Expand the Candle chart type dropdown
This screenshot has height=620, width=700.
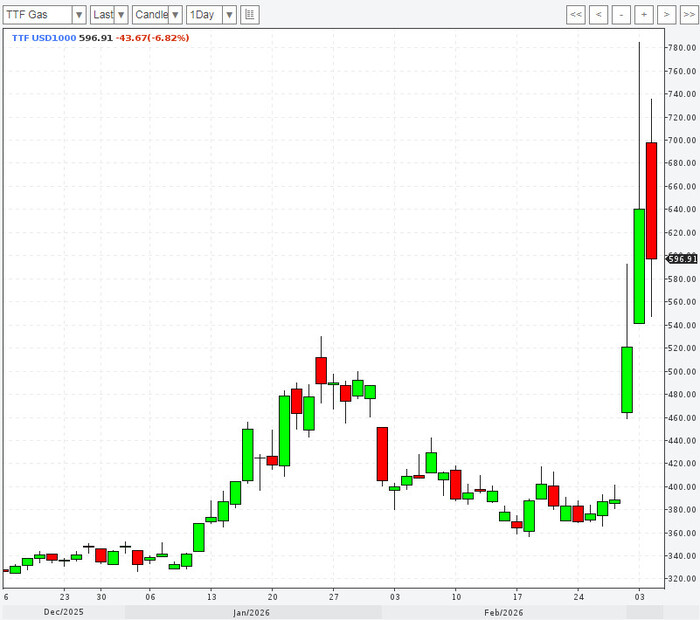pyautogui.click(x=175, y=15)
